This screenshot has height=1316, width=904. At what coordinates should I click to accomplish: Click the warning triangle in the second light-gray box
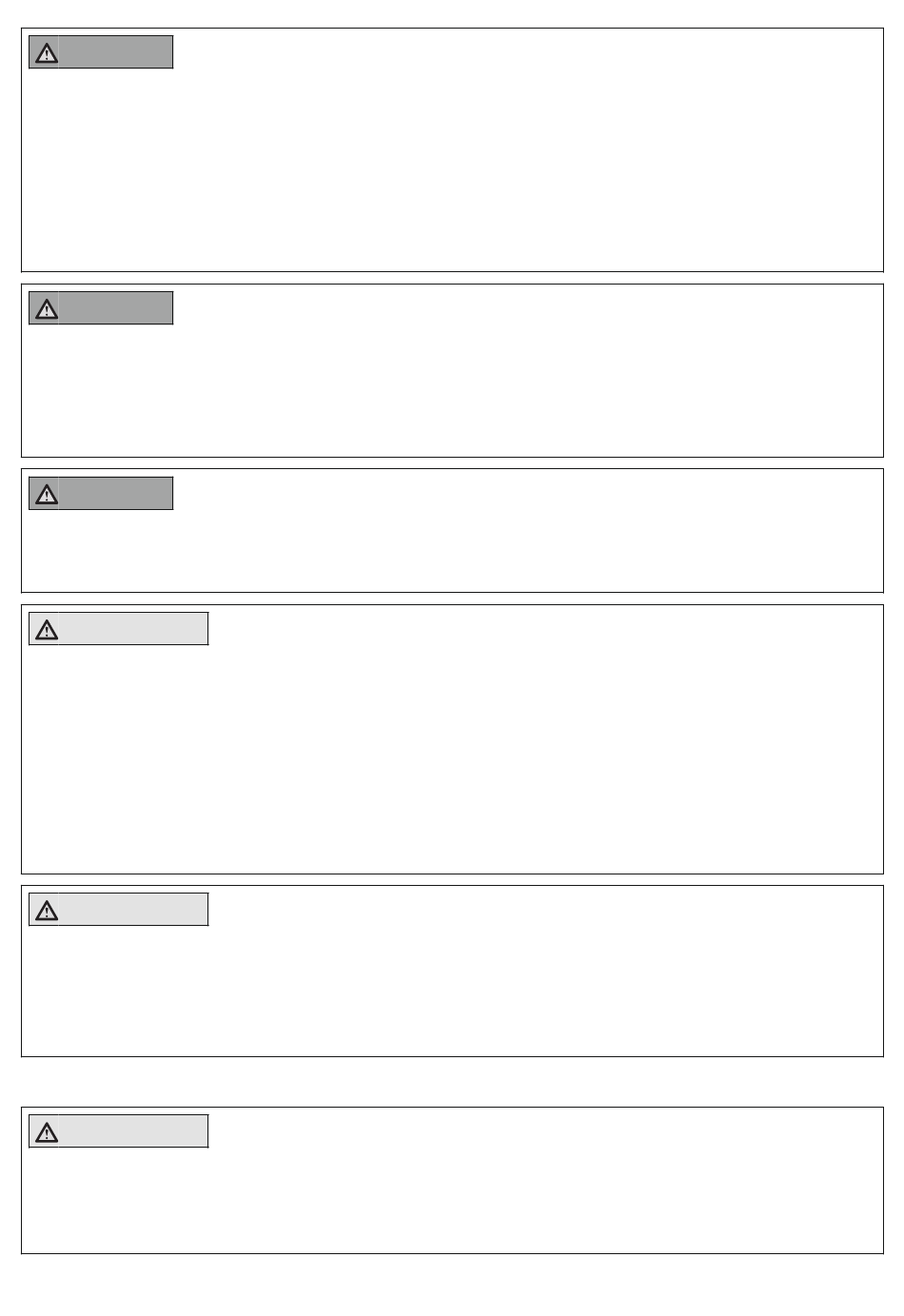coord(46,911)
